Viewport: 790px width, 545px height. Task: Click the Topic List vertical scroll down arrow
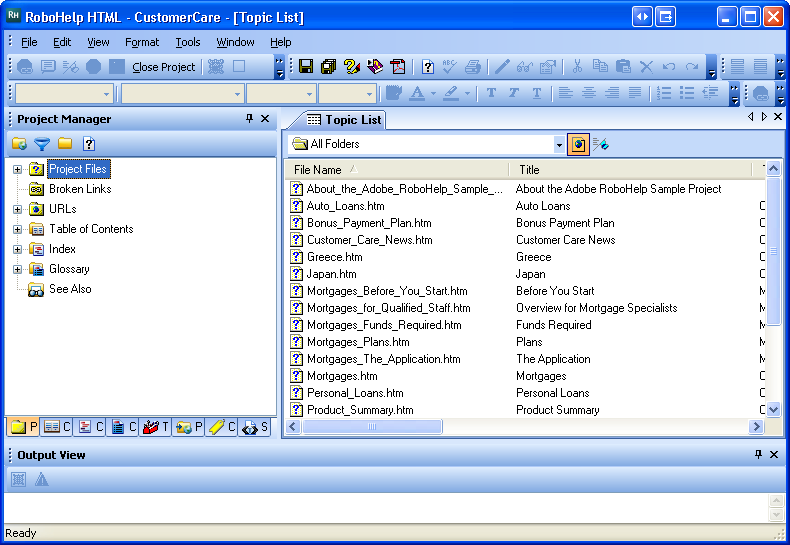[x=773, y=410]
